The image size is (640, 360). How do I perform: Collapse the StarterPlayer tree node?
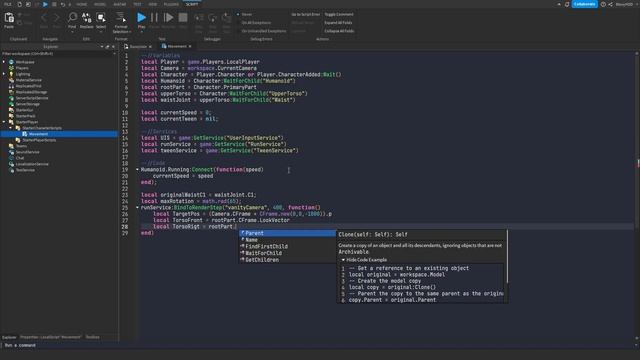[4, 122]
